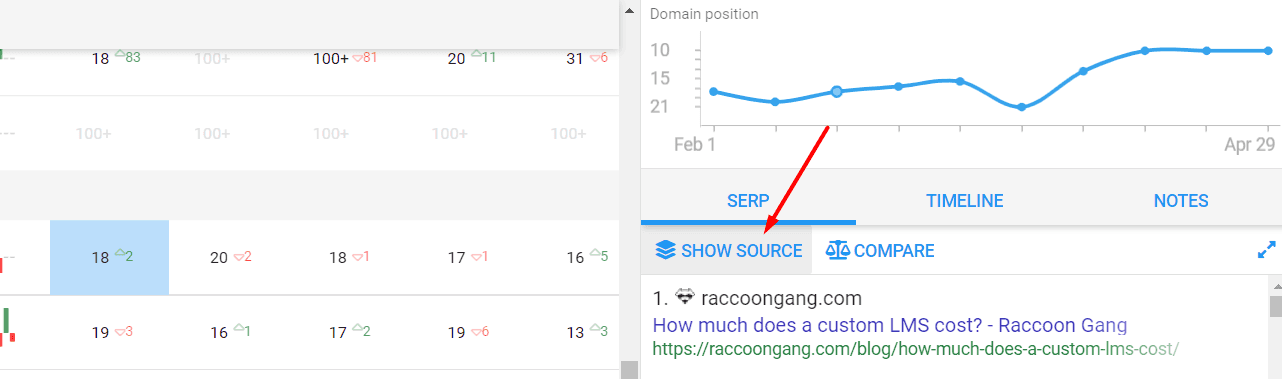This screenshot has width=1282, height=379.
Task: Open the NOTES tab
Action: pos(1181,201)
